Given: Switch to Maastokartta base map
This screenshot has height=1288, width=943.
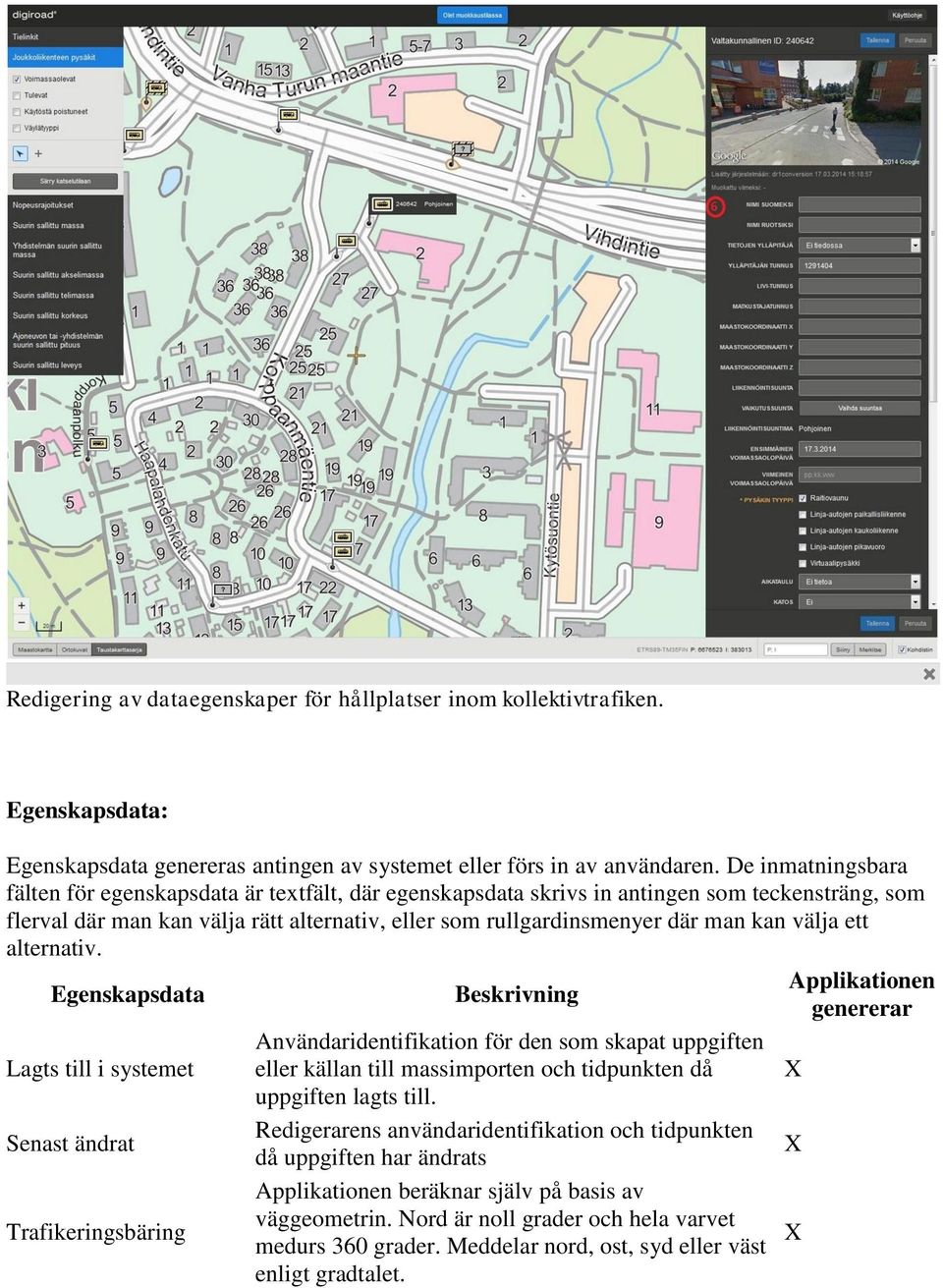Looking at the screenshot, I should click(x=35, y=649).
